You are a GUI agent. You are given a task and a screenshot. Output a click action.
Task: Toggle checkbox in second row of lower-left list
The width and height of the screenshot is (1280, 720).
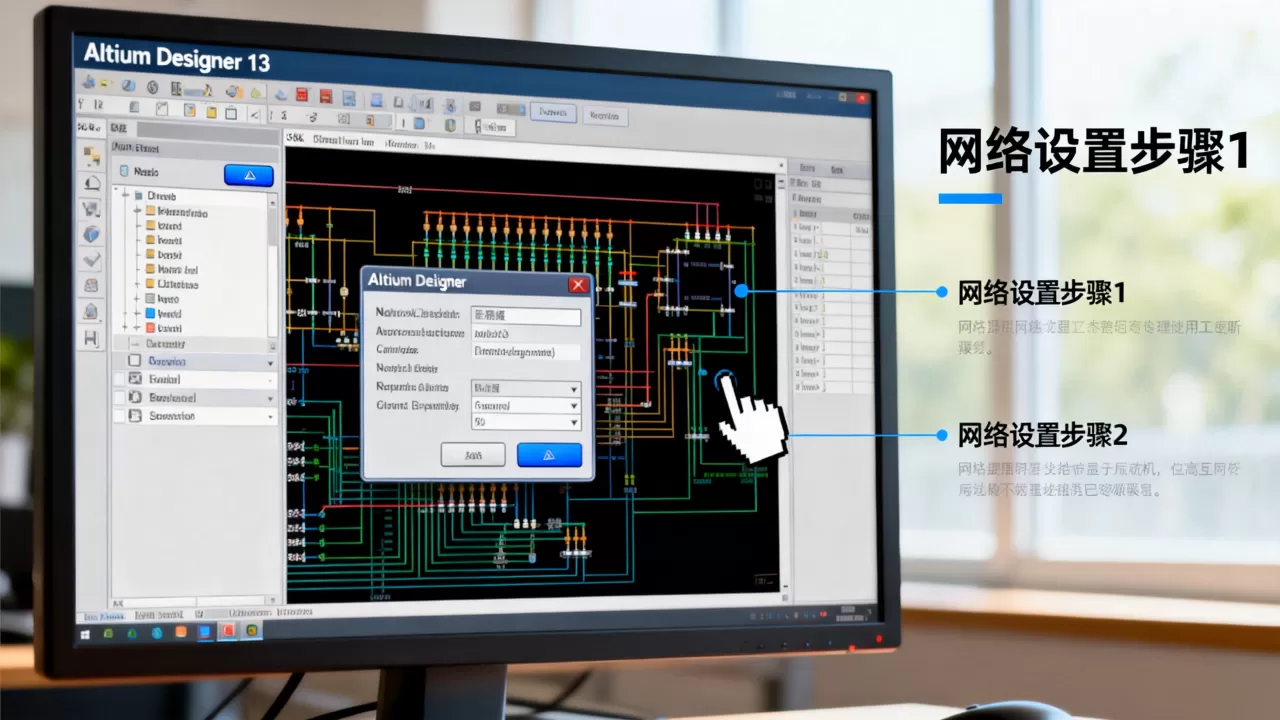pos(119,379)
